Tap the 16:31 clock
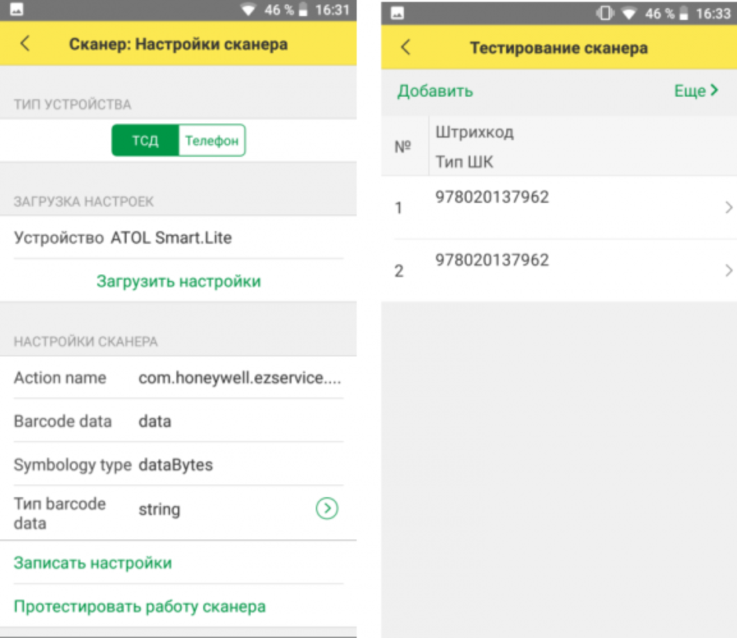Viewport: 737px width, 638px height. pos(333,10)
